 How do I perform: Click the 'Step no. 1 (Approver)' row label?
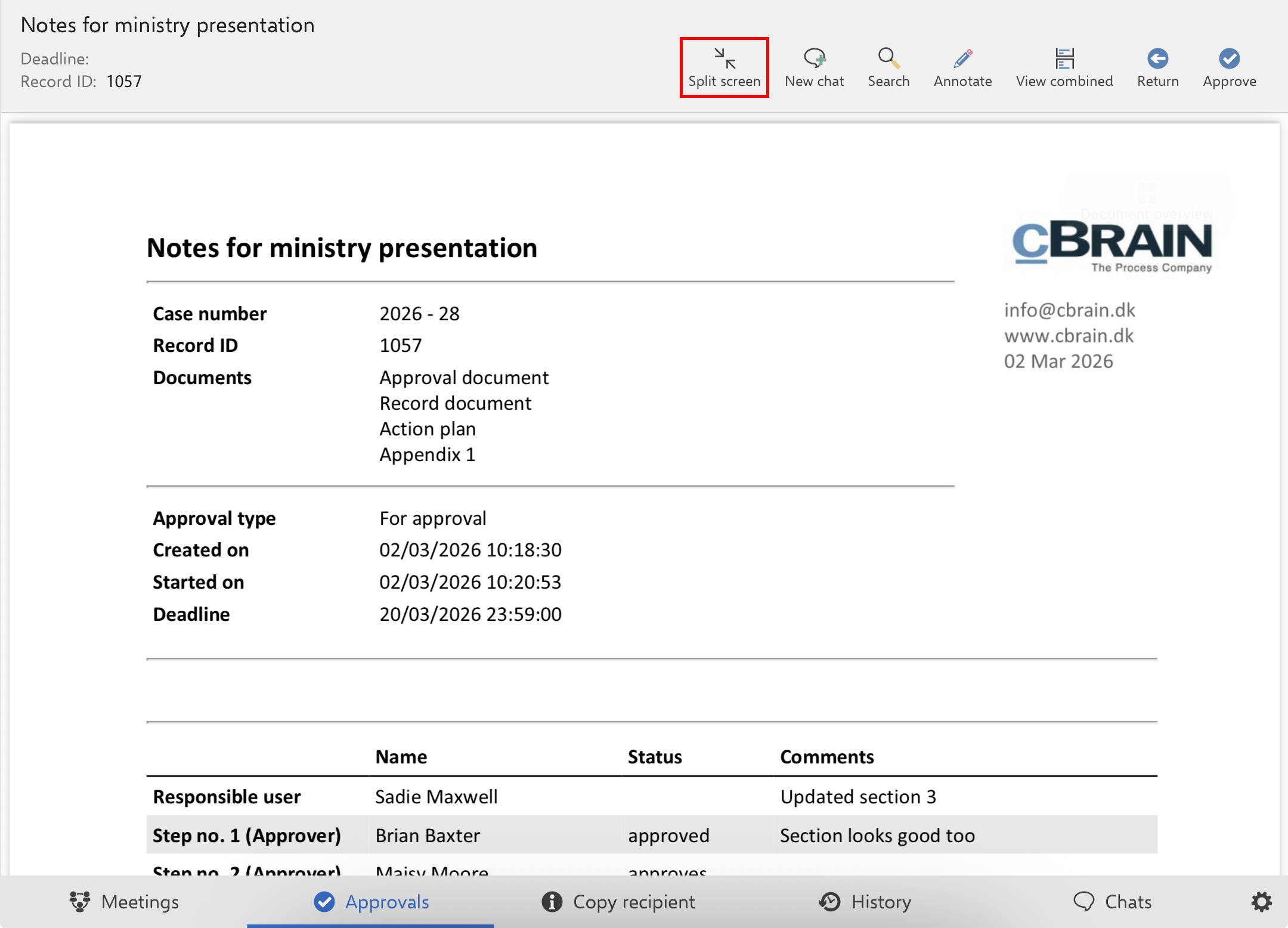[x=247, y=836]
